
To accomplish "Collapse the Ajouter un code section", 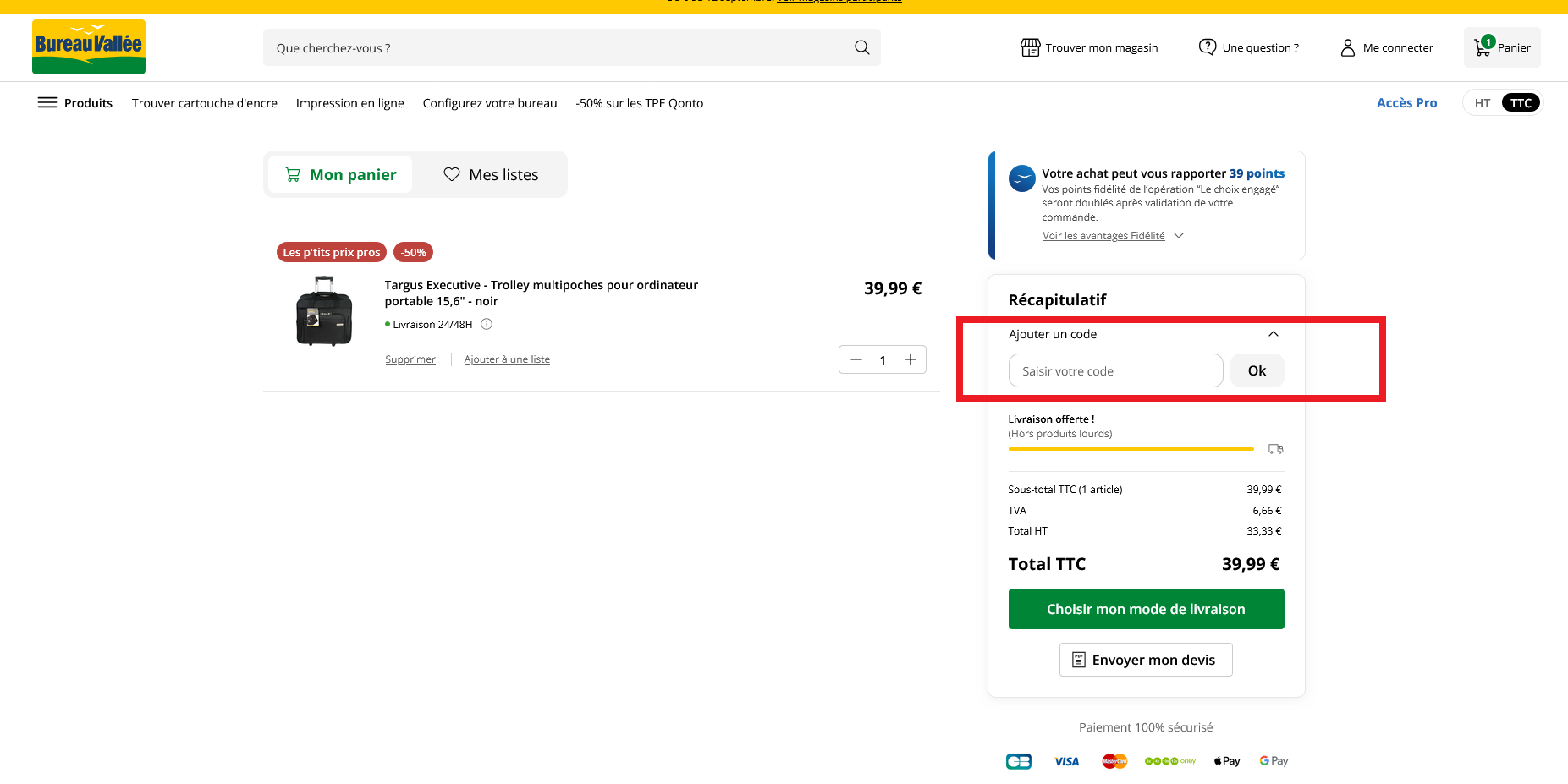I will 1274,334.
